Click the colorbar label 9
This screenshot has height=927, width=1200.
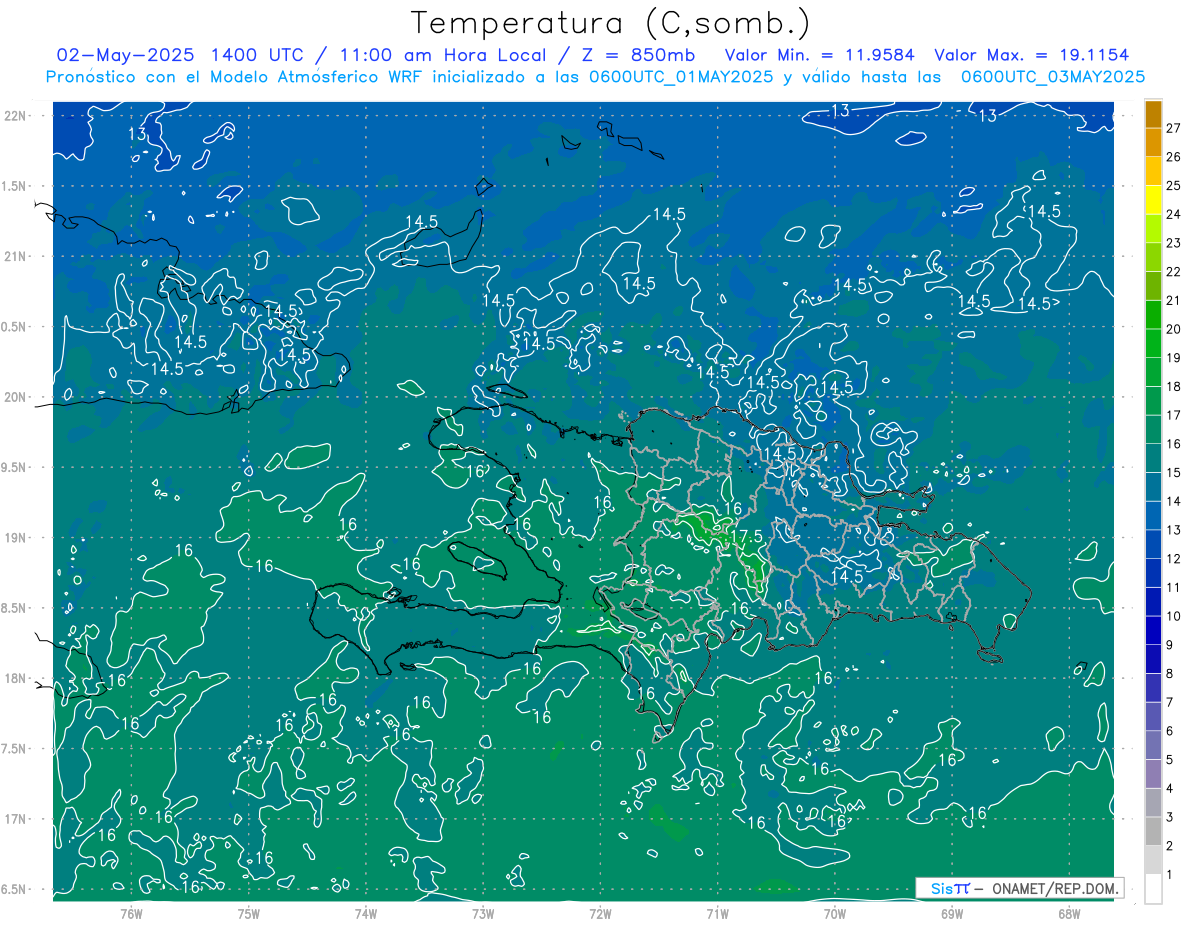[x=1170, y=645]
